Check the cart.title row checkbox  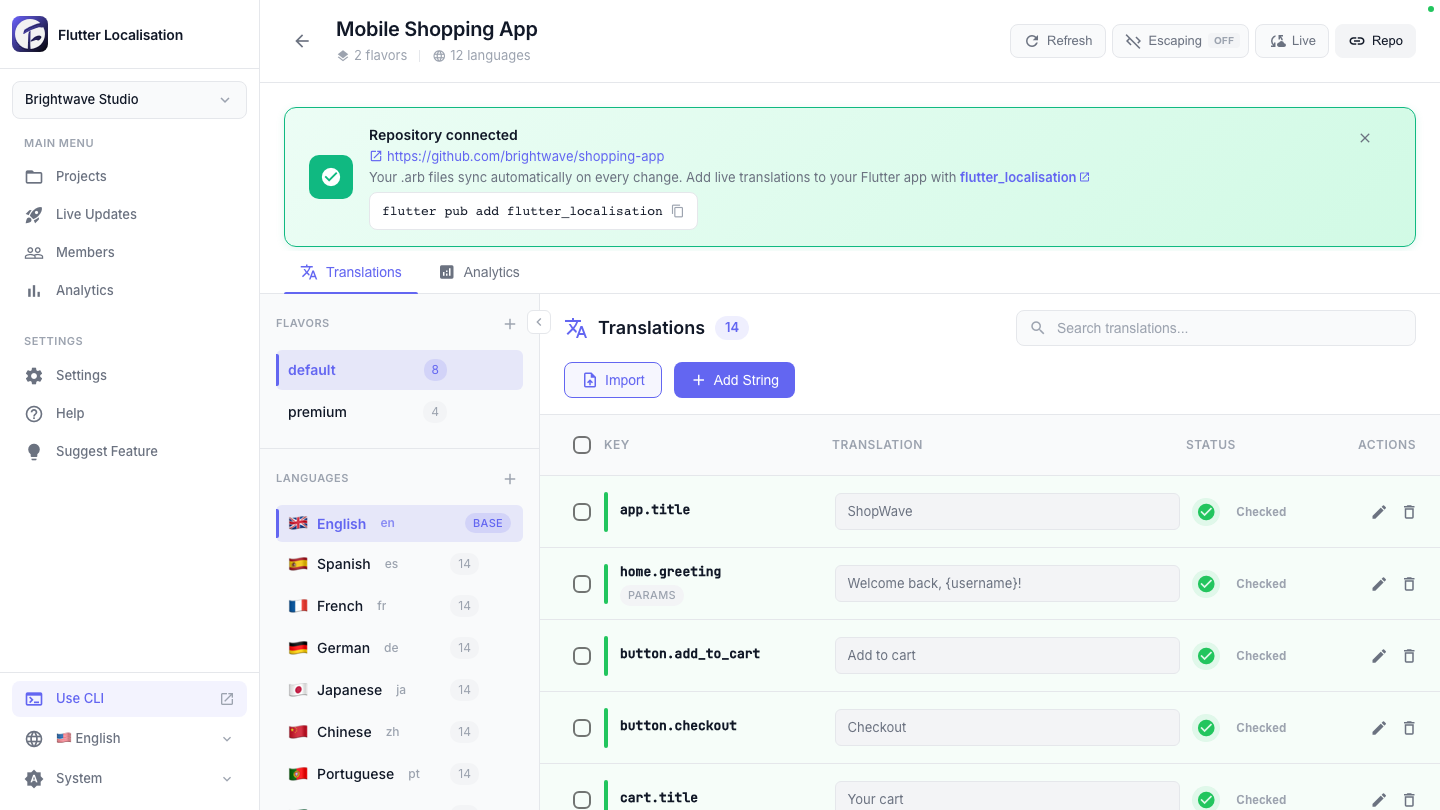[582, 800]
